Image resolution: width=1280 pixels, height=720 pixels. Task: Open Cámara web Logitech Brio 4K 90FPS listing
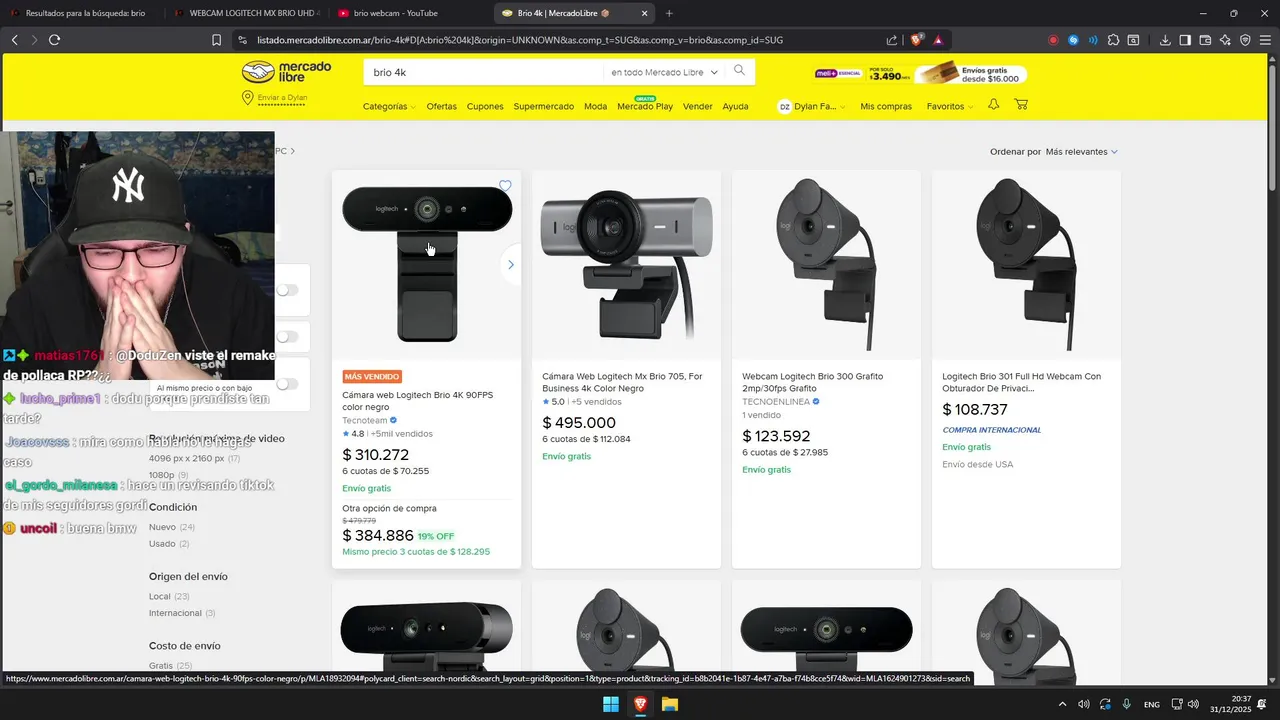(417, 401)
